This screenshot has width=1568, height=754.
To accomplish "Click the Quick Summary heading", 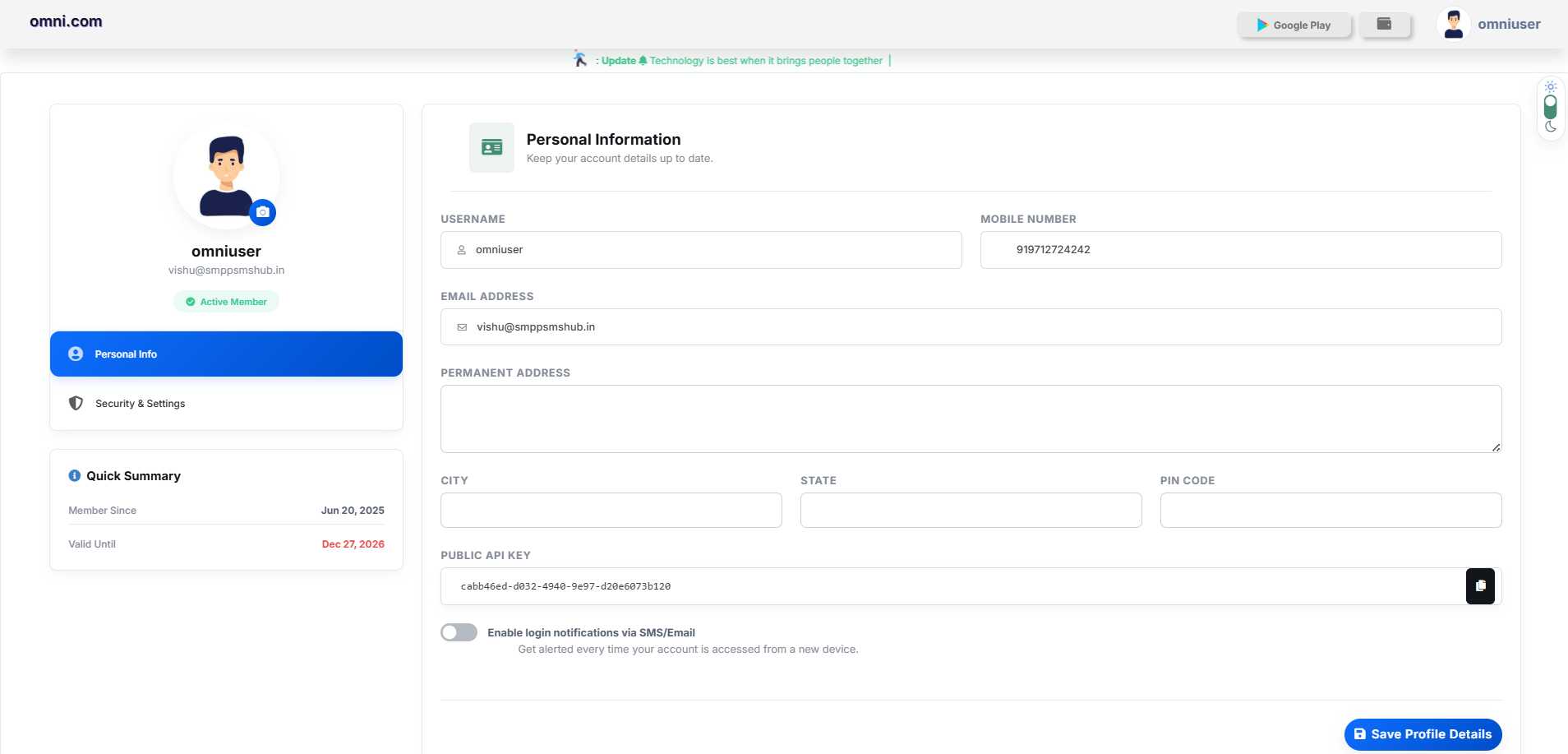I will click(x=133, y=476).
